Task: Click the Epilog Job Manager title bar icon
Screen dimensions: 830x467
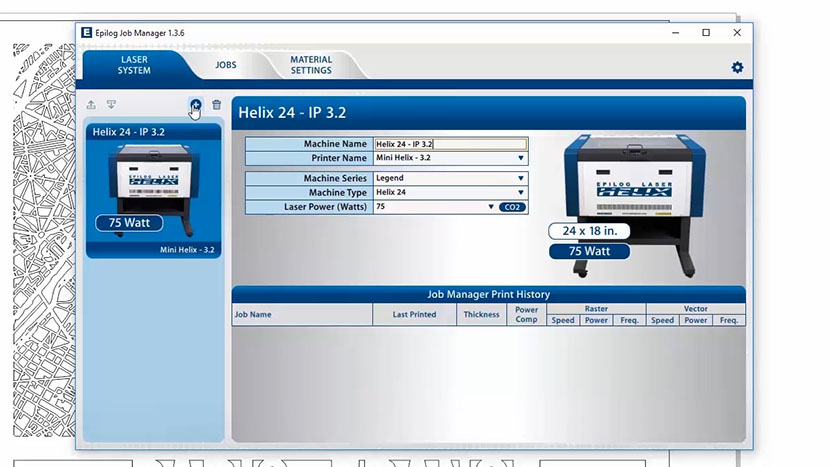Action: click(x=87, y=33)
